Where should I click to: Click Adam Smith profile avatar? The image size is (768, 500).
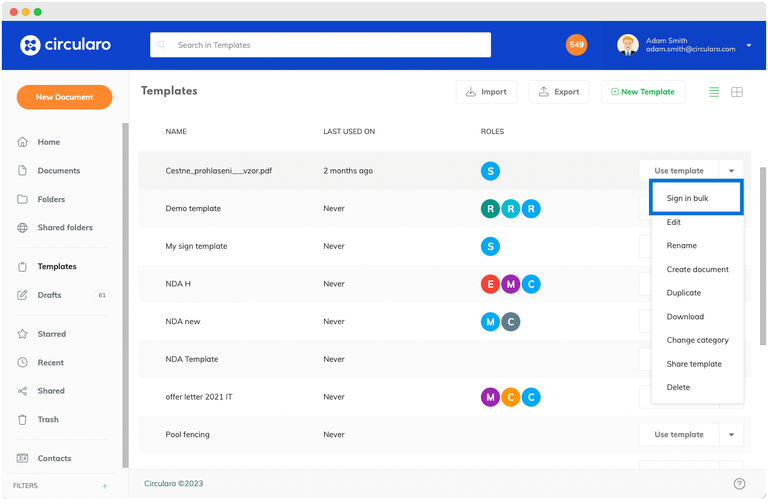628,45
